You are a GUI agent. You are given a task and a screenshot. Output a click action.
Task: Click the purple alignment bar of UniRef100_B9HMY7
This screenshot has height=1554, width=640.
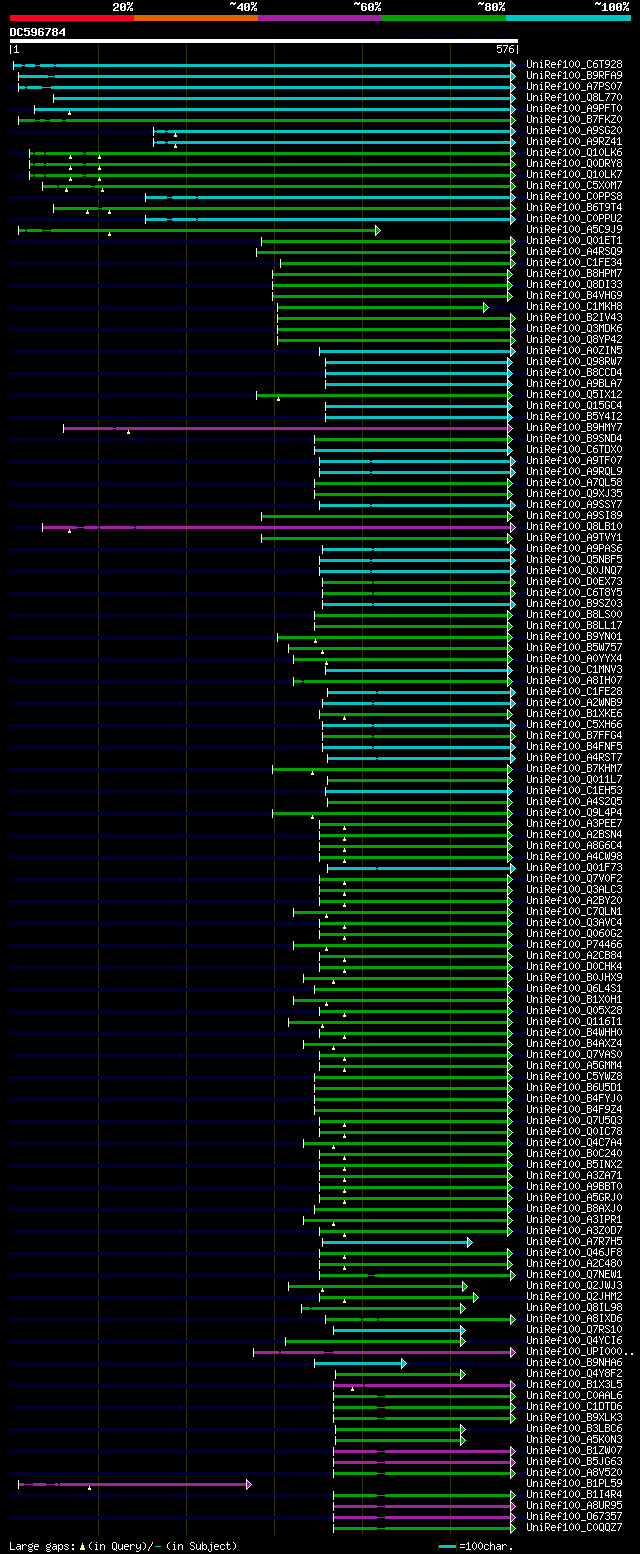[x=289, y=428]
